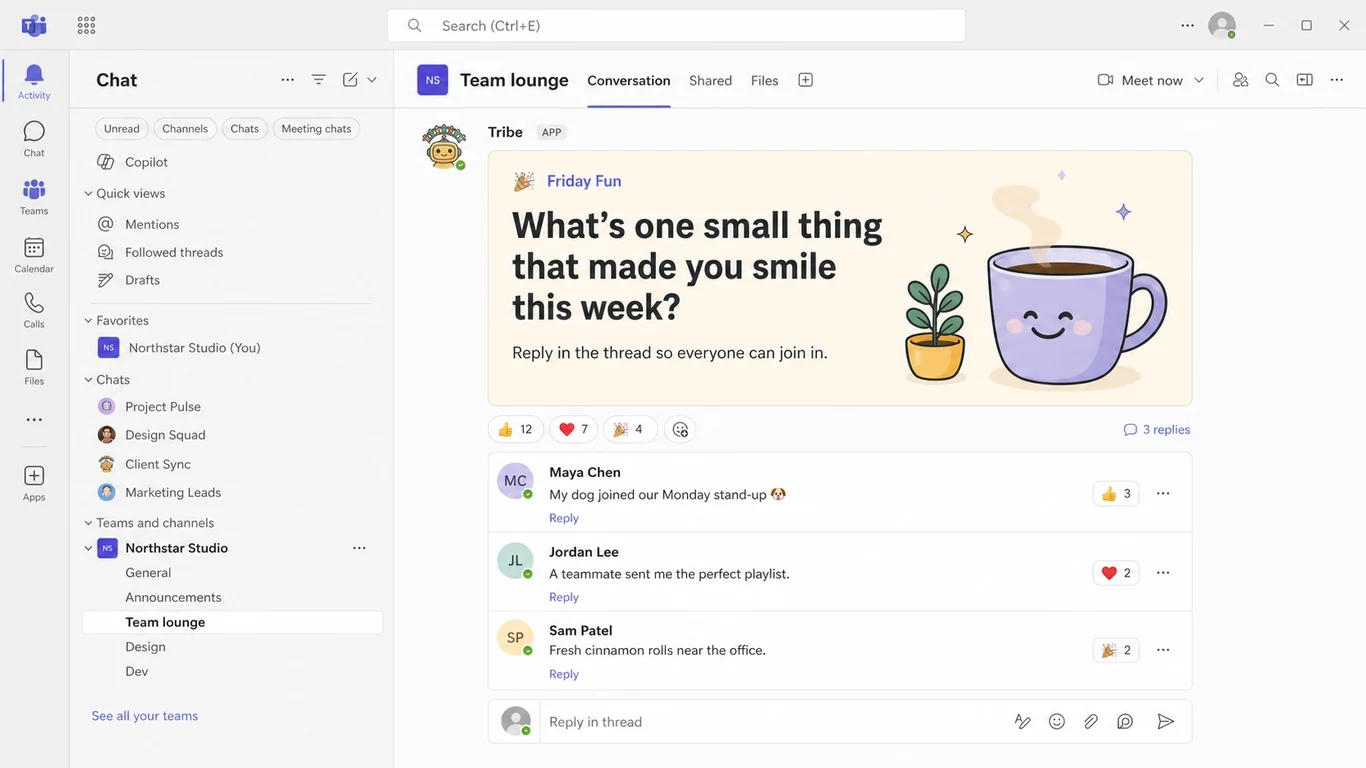Screen dimensions: 1366x768
Task: Open See all your teams link
Action: [145, 716]
